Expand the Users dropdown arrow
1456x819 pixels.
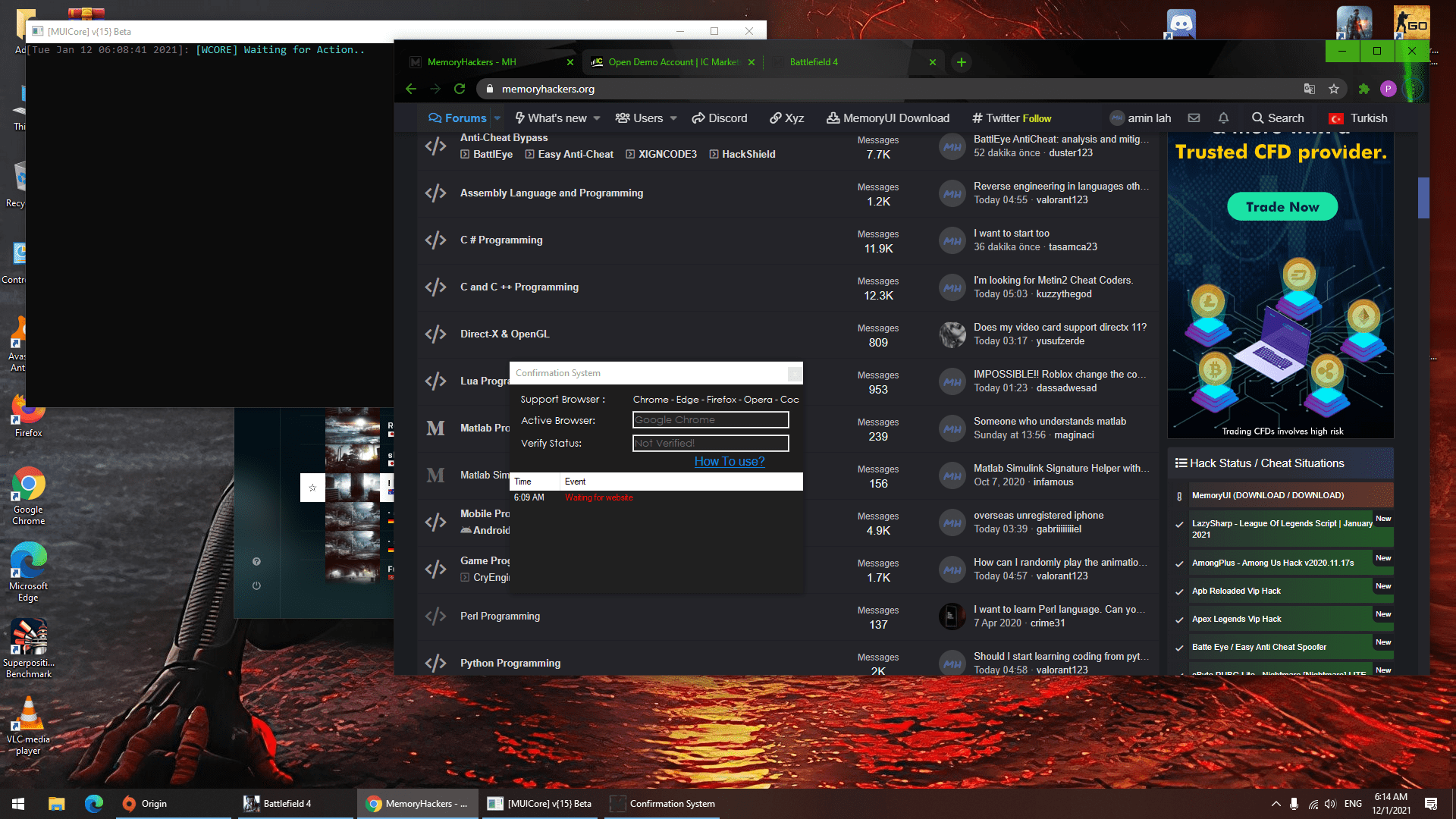tap(673, 118)
